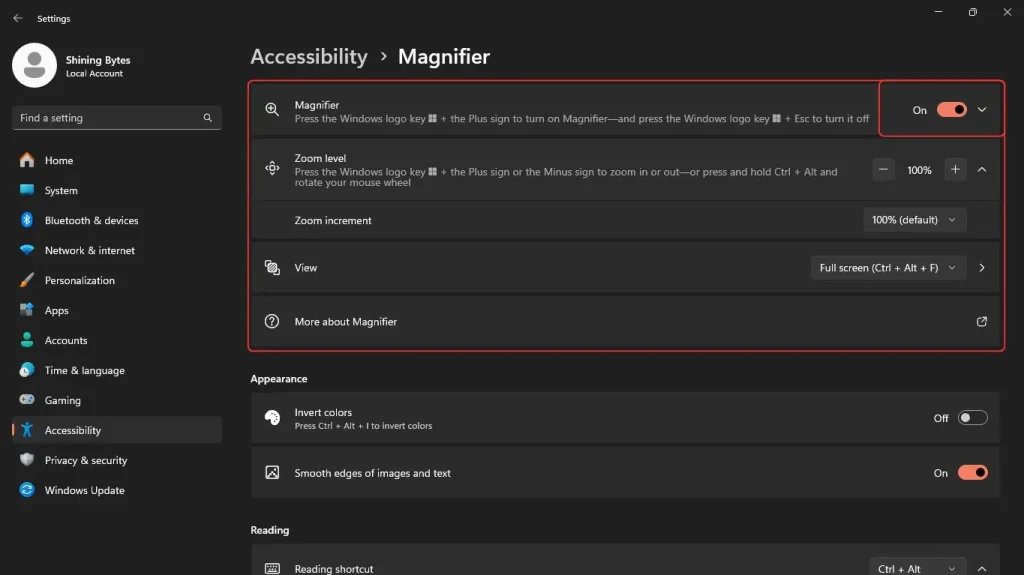The height and width of the screenshot is (575, 1024).
Task: Open the View mode dropdown
Action: [888, 268]
